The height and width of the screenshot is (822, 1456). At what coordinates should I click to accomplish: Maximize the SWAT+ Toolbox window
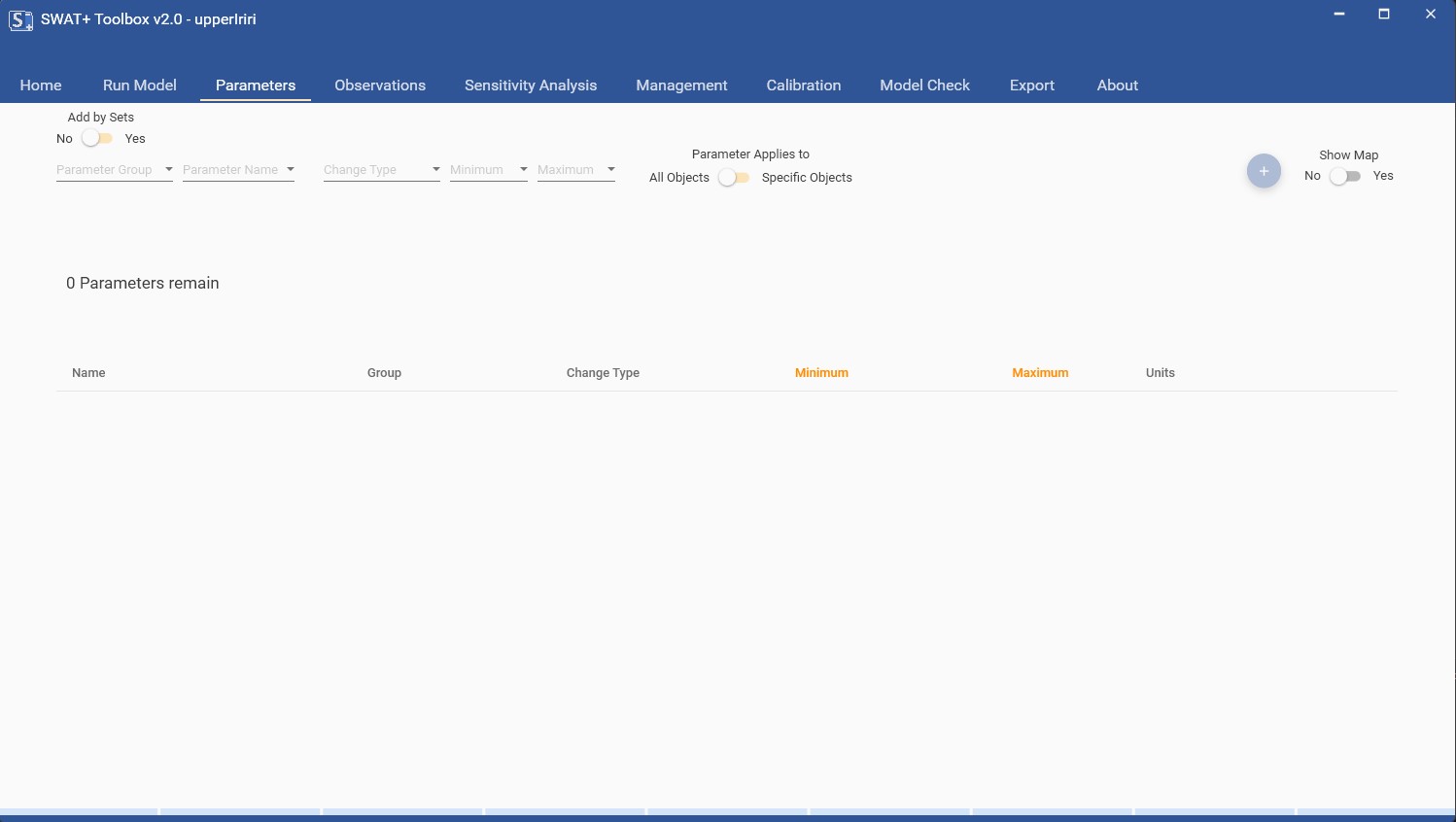1384,14
